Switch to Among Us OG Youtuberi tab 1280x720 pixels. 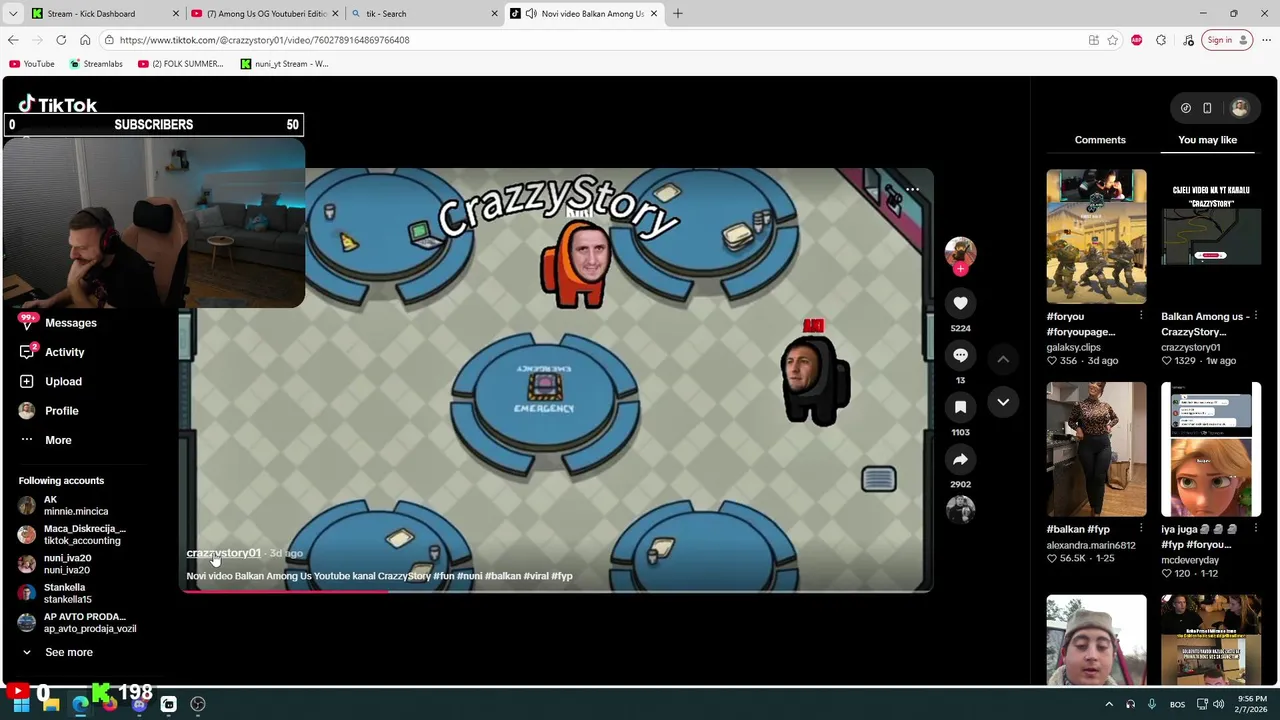(x=264, y=14)
